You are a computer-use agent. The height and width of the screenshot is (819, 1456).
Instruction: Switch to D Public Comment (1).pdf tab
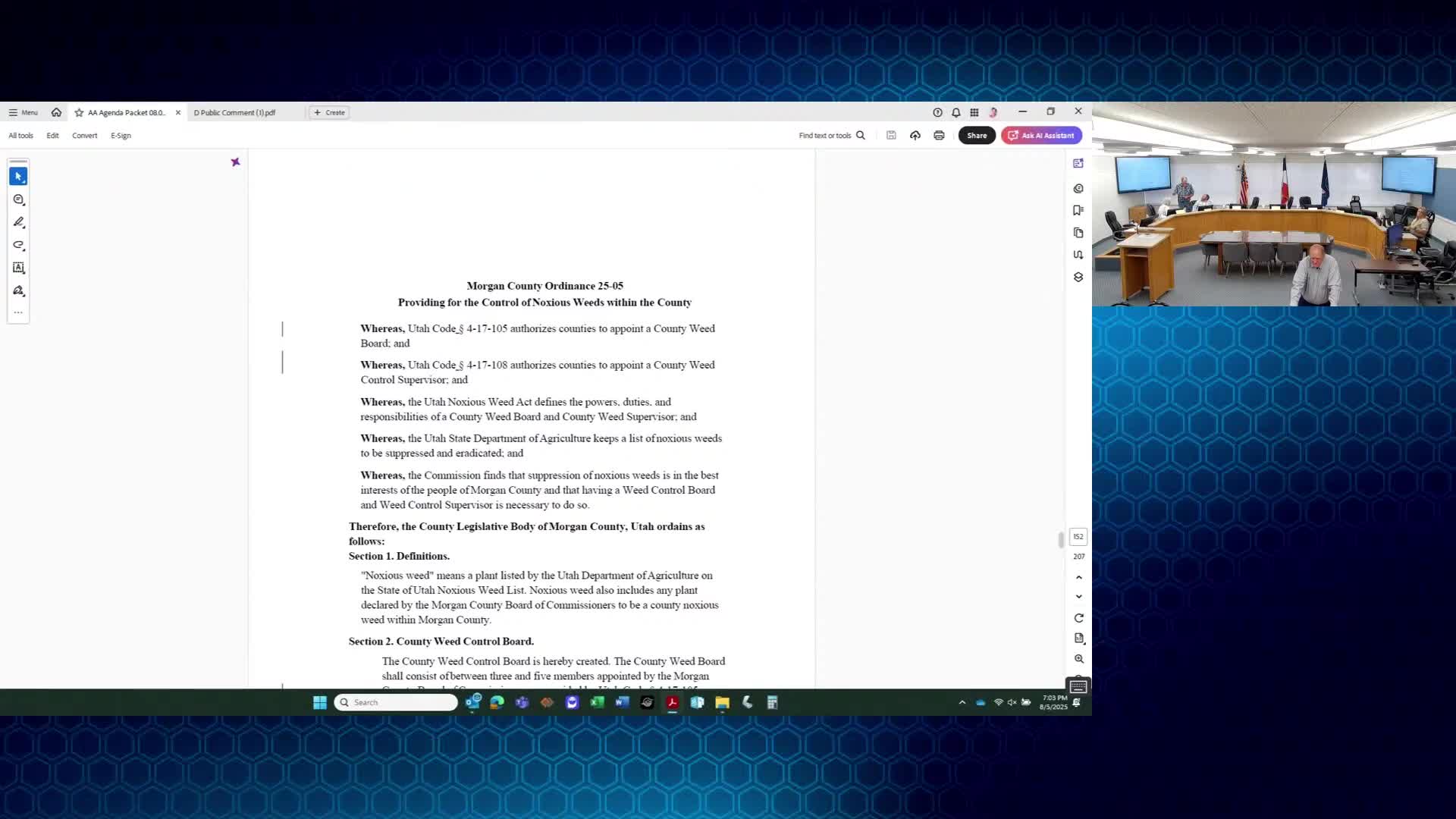234,112
